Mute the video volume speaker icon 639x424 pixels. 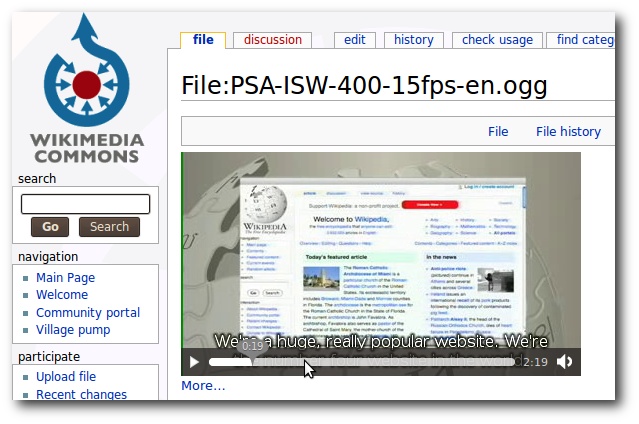click(x=564, y=362)
